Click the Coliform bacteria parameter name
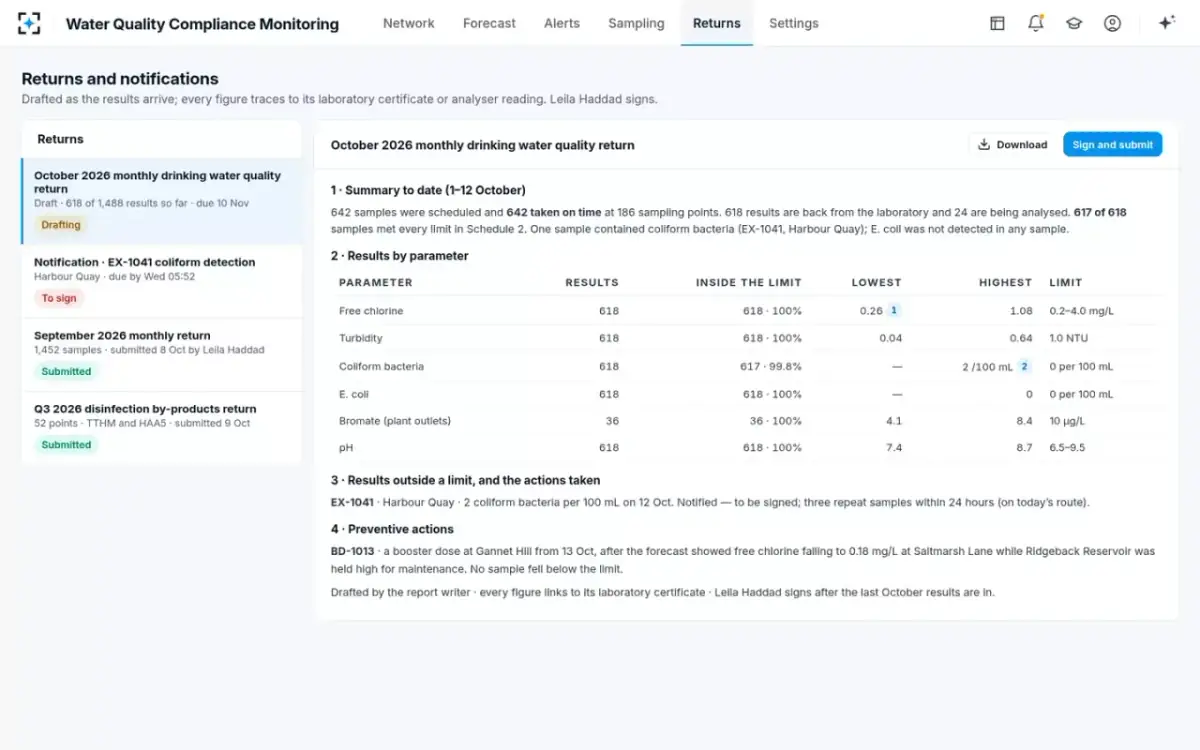 tap(381, 367)
